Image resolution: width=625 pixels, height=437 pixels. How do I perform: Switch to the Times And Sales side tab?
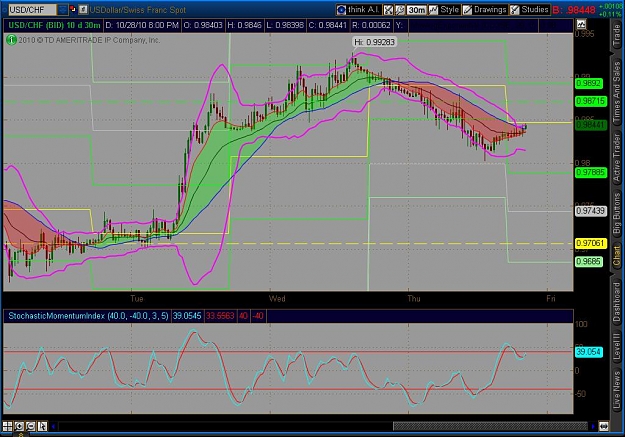point(617,91)
